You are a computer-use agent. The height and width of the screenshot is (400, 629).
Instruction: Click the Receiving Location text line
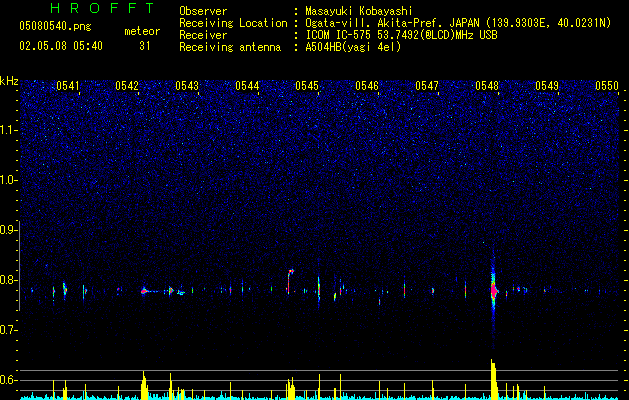click(395, 23)
